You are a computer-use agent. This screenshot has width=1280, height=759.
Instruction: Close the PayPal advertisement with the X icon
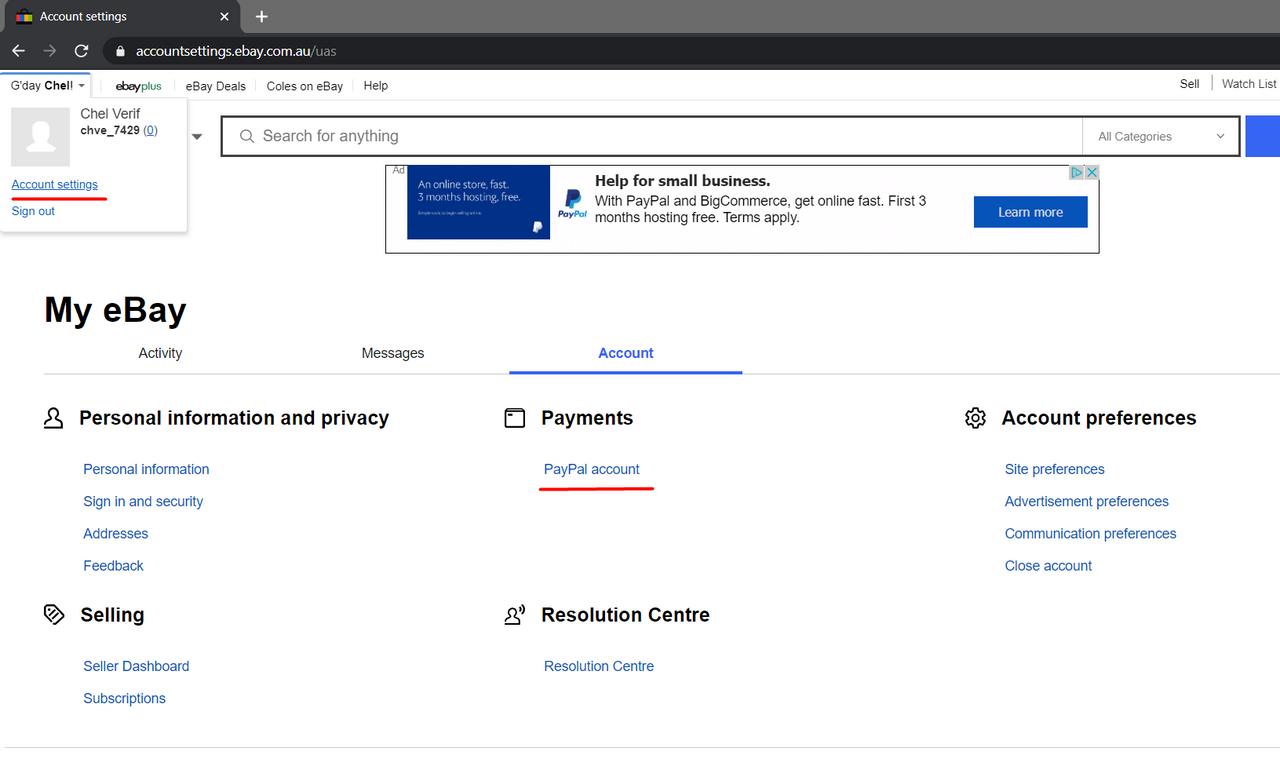click(1093, 173)
